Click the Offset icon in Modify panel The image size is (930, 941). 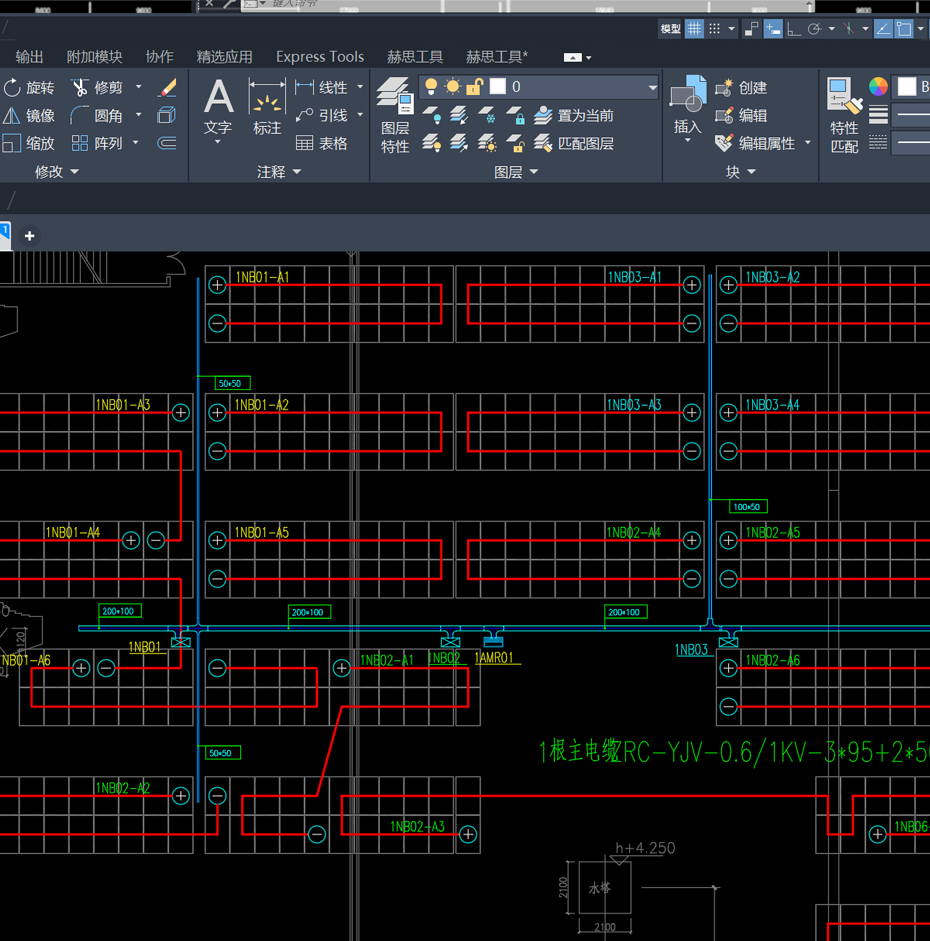point(167,143)
